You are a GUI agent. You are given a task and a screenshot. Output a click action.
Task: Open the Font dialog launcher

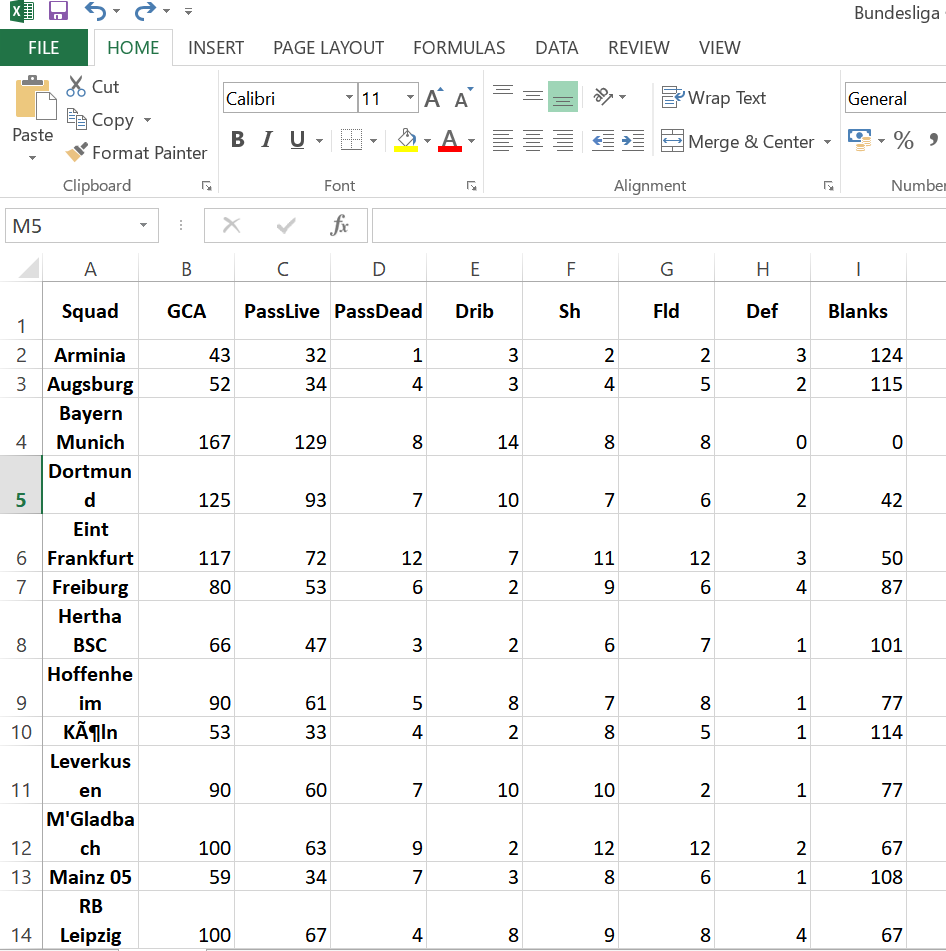[471, 186]
